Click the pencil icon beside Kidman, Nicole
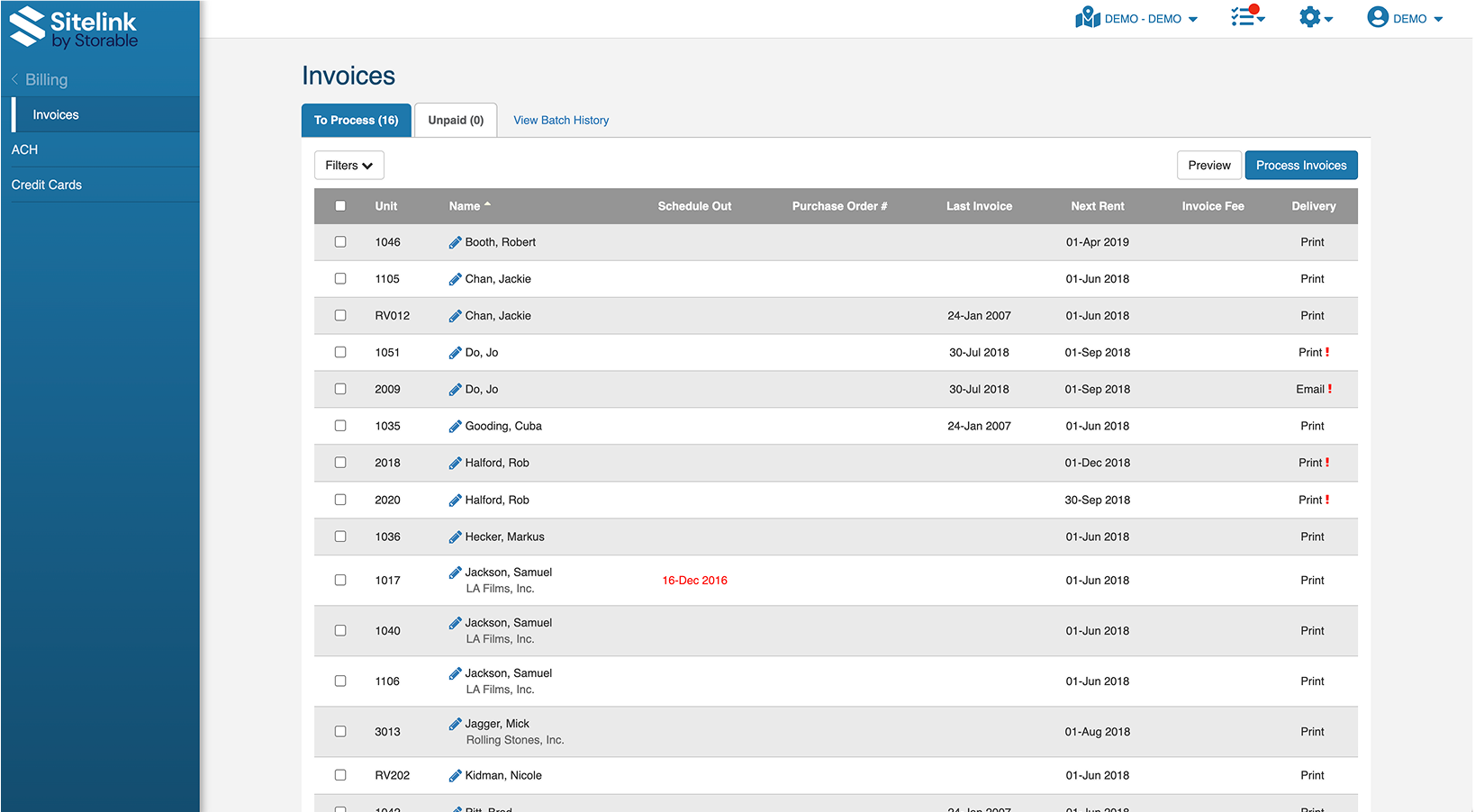The image size is (1475, 812). pyautogui.click(x=455, y=776)
